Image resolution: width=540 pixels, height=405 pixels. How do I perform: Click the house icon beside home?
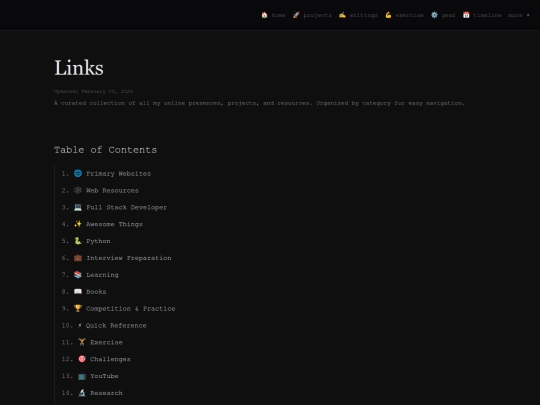pos(264,15)
